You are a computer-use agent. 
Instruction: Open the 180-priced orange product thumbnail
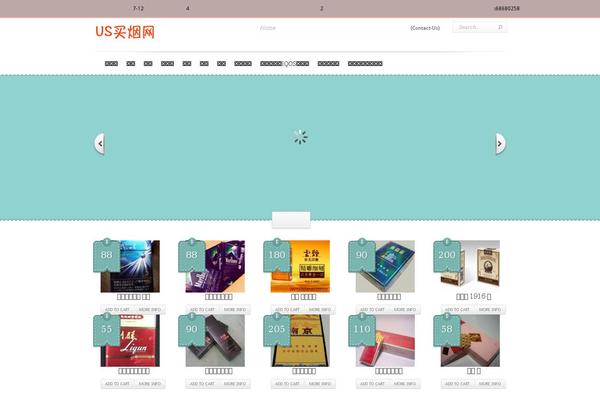pos(300,266)
